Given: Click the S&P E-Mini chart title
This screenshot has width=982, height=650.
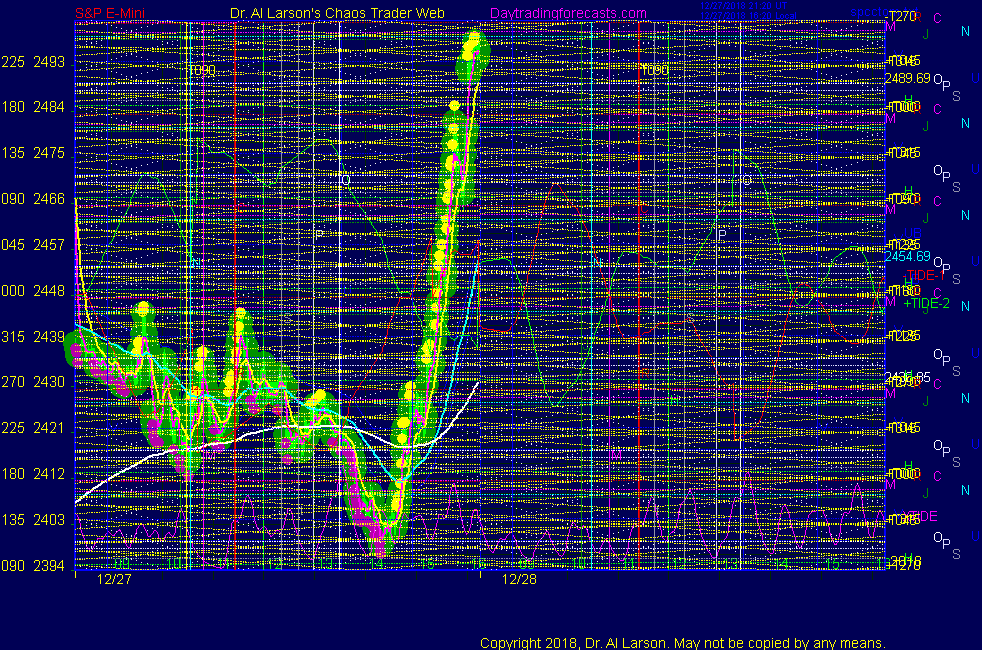Looking at the screenshot, I should click(x=110, y=13).
